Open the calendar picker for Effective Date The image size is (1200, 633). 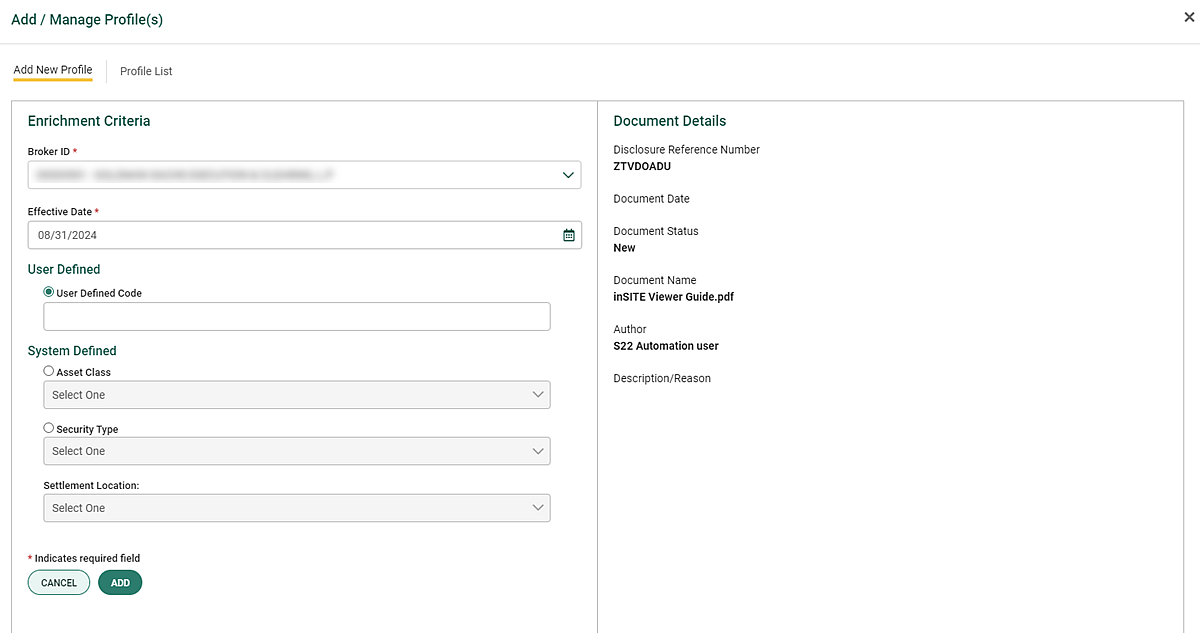point(569,235)
